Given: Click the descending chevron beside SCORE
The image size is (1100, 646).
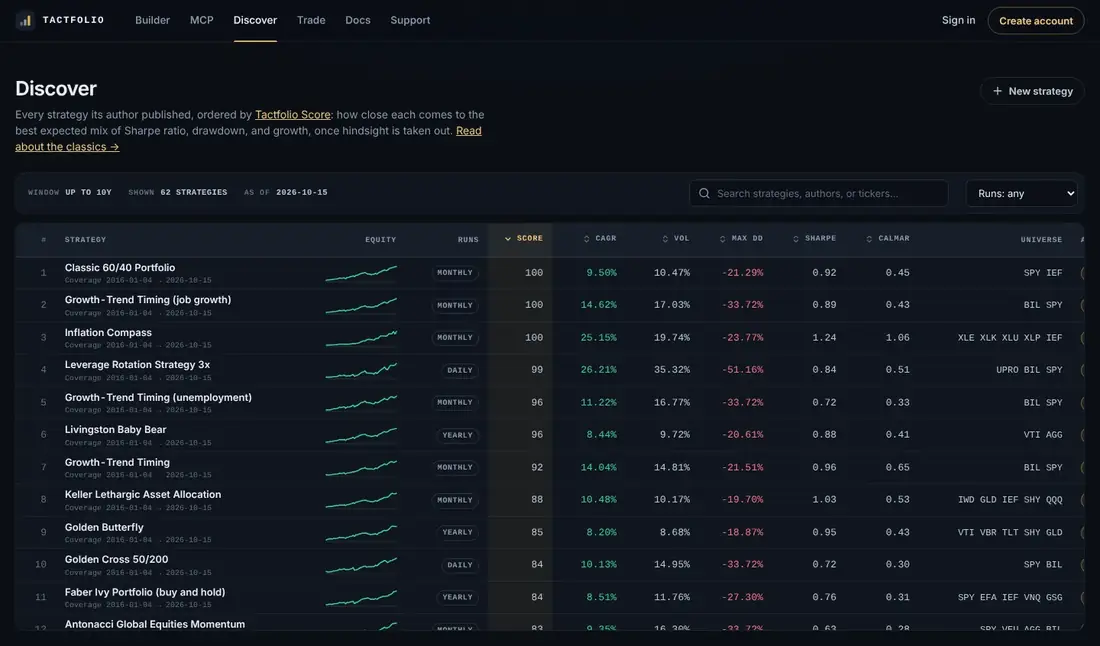Looking at the screenshot, I should click(x=508, y=238).
